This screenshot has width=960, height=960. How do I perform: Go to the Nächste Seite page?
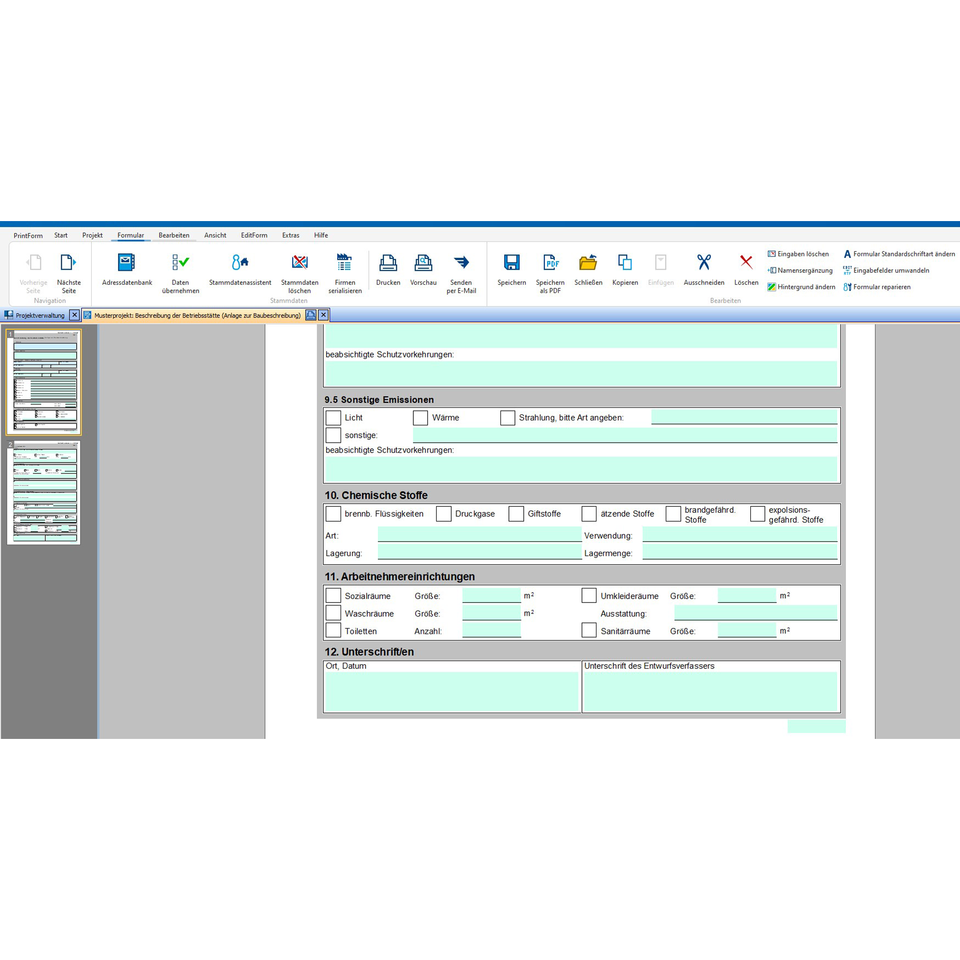pos(69,272)
